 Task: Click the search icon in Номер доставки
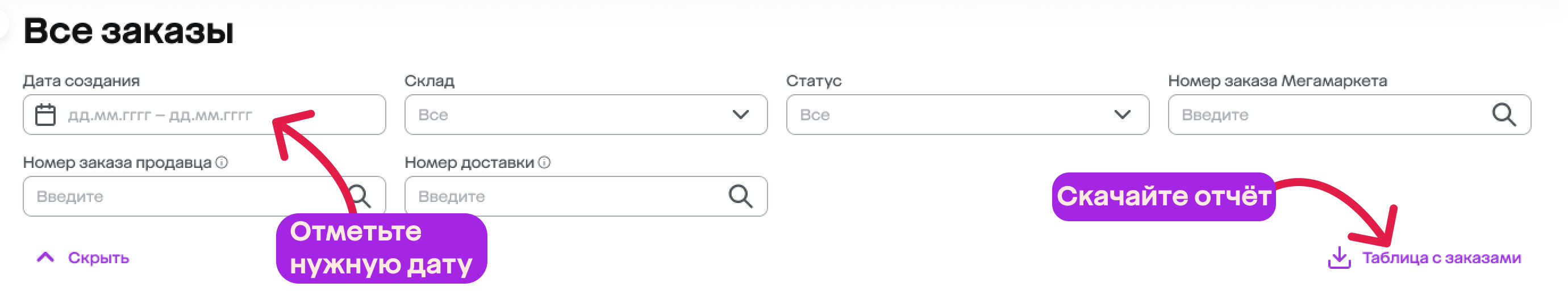point(740,196)
